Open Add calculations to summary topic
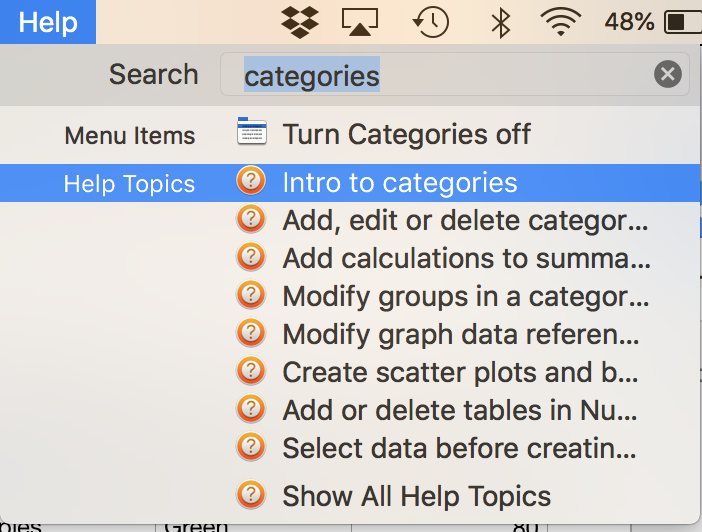 click(x=466, y=258)
